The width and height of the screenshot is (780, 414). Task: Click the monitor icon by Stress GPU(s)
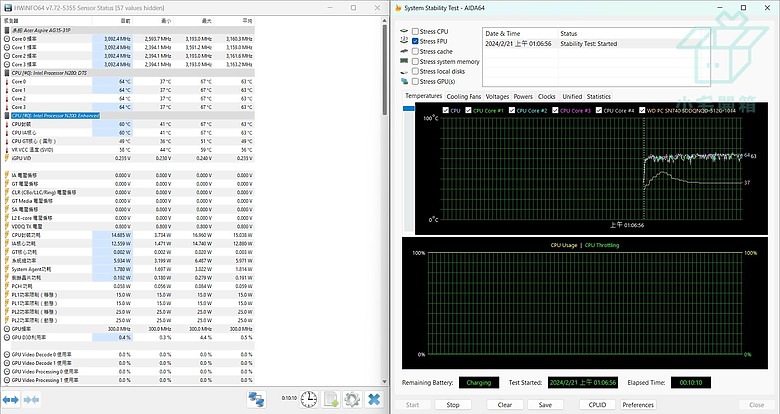pos(404,82)
